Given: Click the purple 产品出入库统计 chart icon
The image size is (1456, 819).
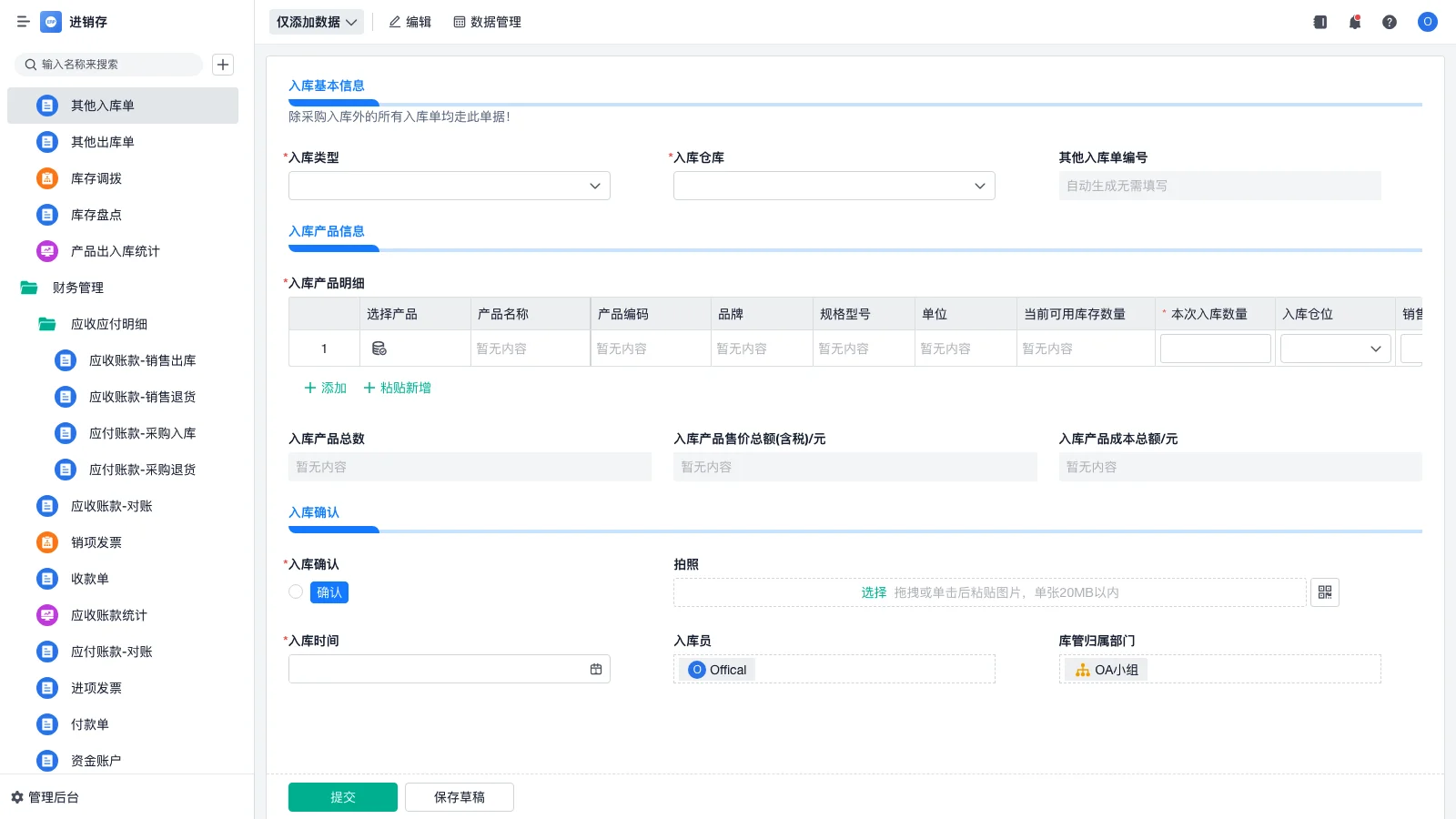Looking at the screenshot, I should click(47, 251).
